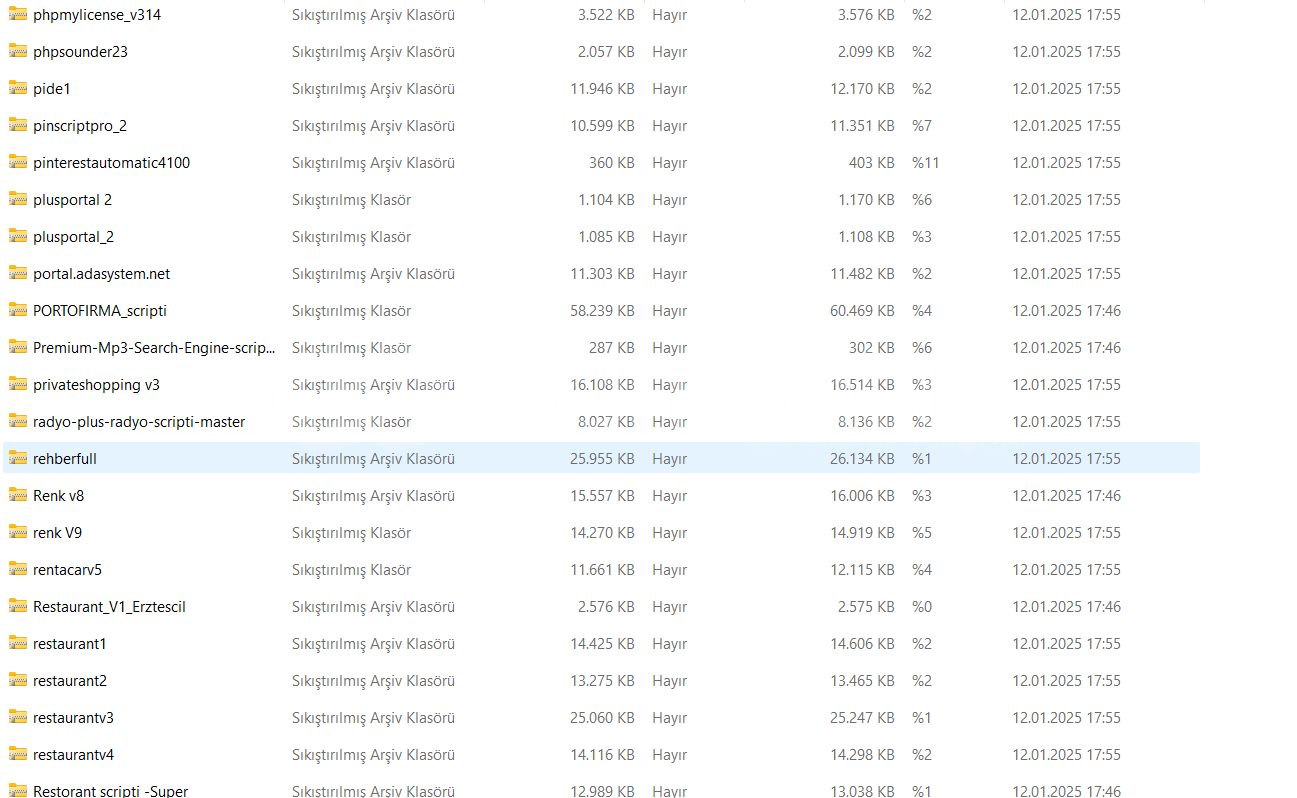
Task: Click the compression ratio %0
Action: pos(921,607)
